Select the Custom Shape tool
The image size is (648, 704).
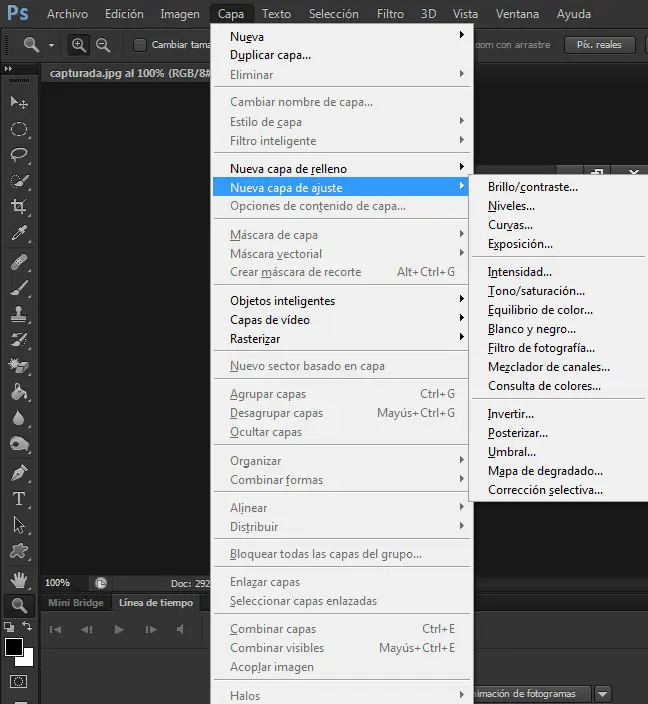(x=19, y=550)
